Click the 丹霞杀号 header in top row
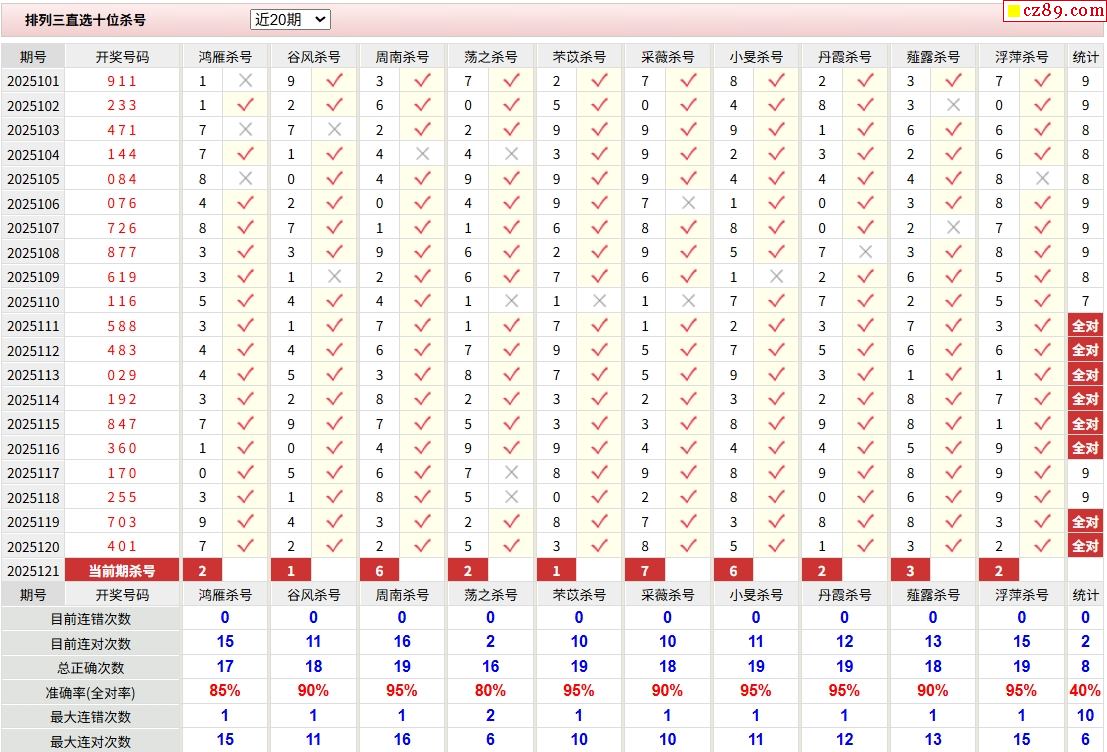The width and height of the screenshot is (1107, 752). 844,57
